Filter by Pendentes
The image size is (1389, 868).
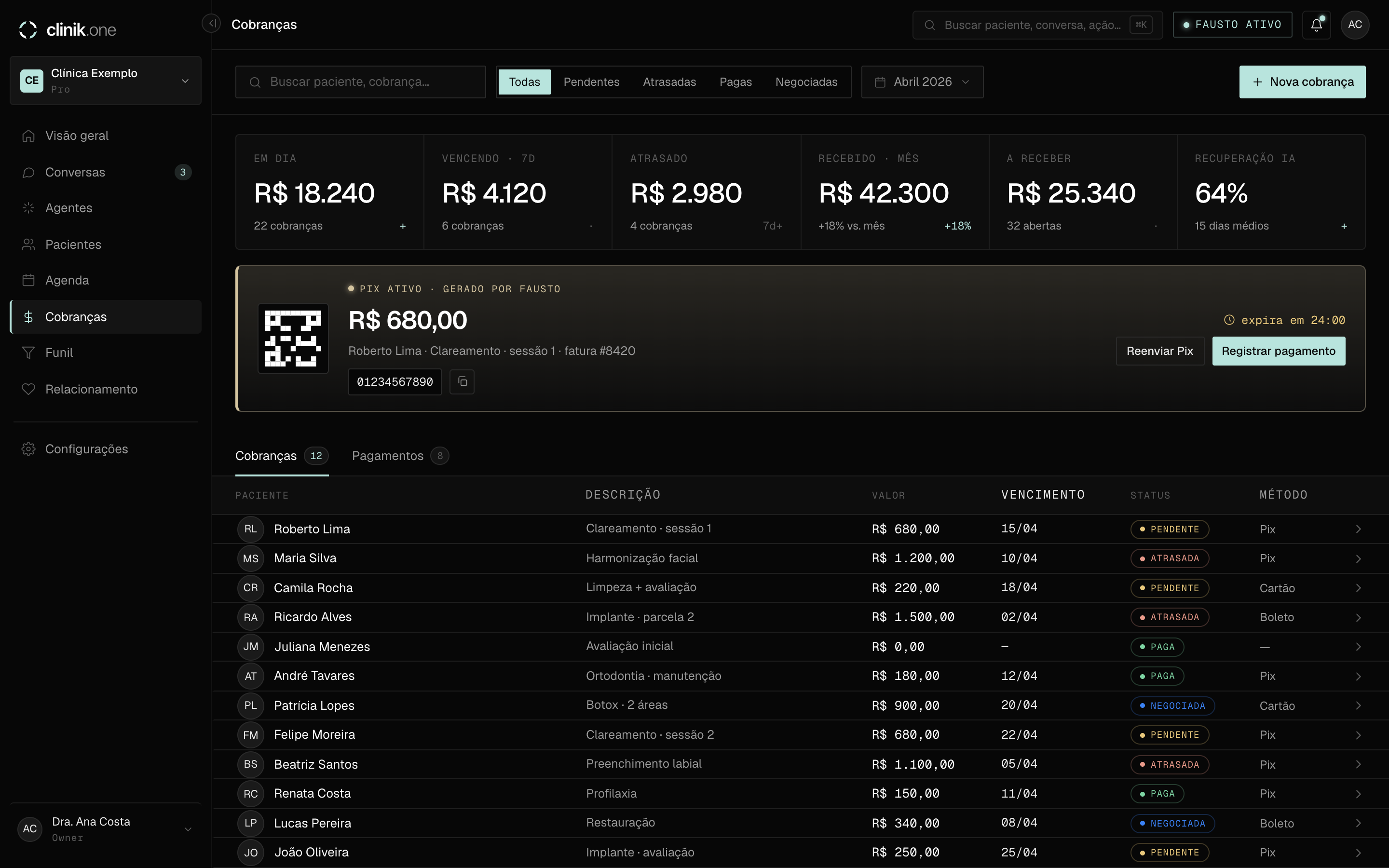coord(591,82)
